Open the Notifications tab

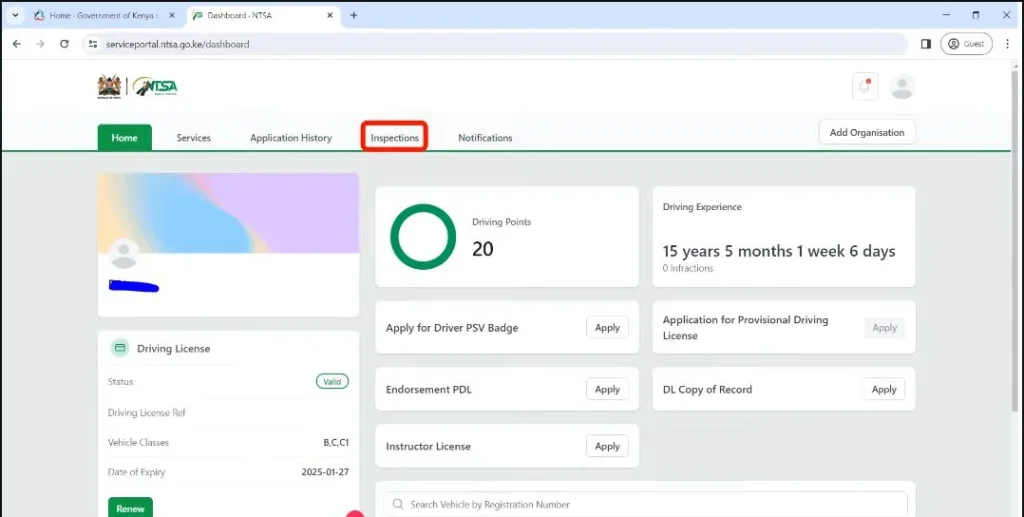click(x=485, y=138)
